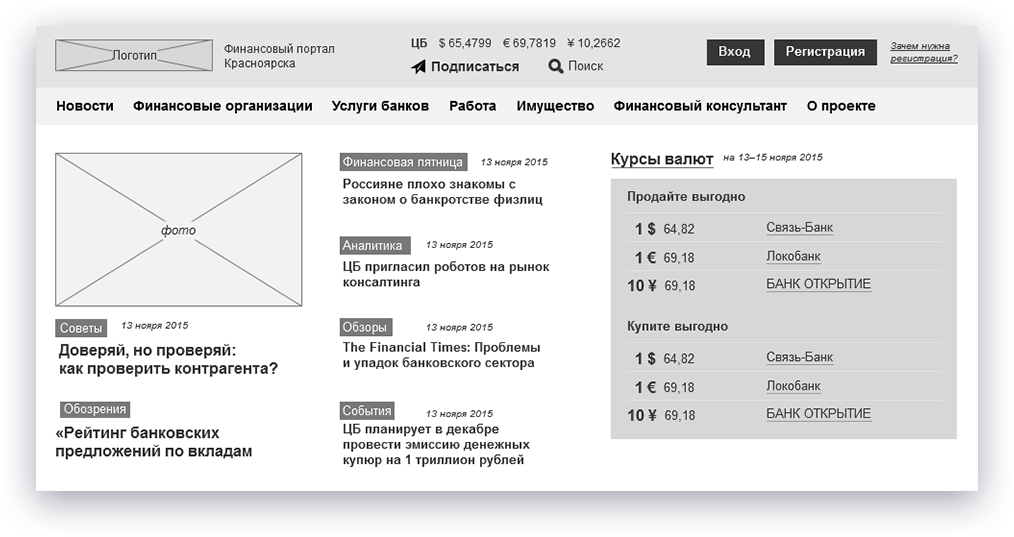Go to the Работа section

pyautogui.click(x=473, y=106)
